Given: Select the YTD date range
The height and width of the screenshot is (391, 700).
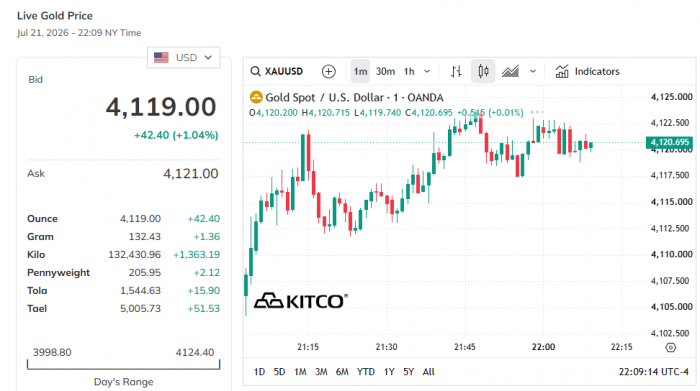Looking at the screenshot, I should pos(366,372).
